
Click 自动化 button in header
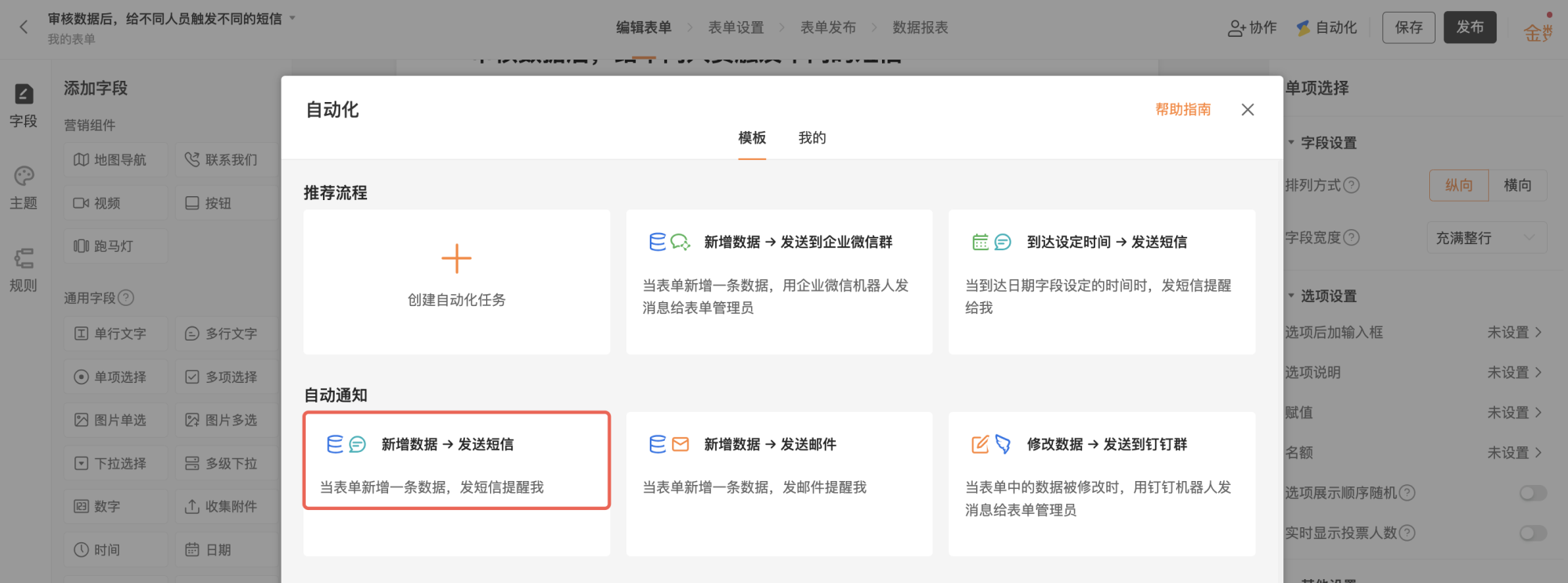click(1327, 27)
